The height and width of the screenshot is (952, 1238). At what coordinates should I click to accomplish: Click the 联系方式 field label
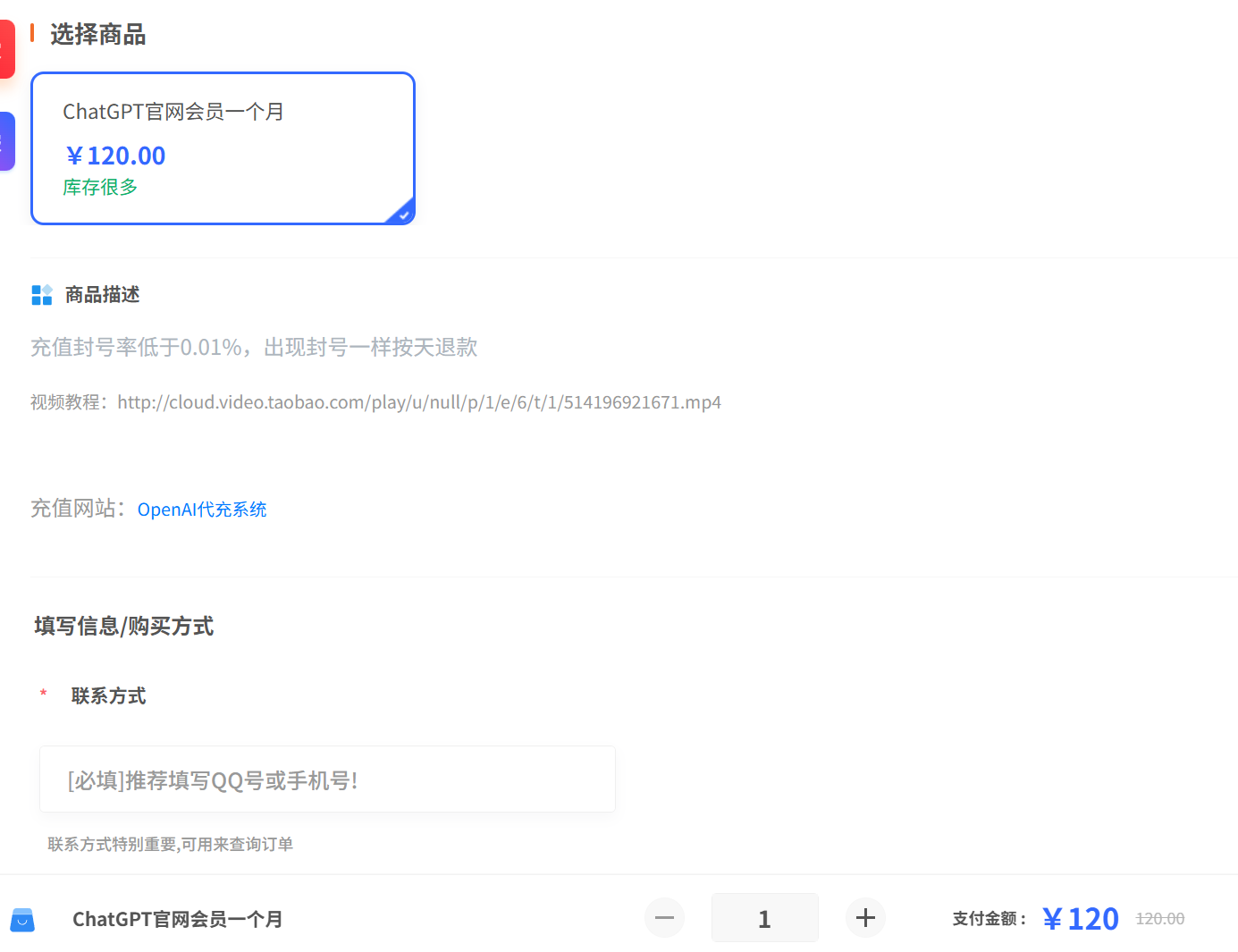[108, 696]
